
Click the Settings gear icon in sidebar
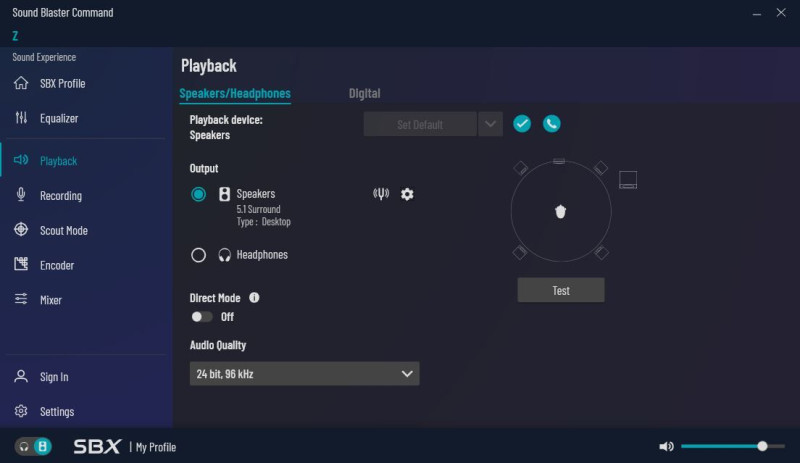(21, 411)
